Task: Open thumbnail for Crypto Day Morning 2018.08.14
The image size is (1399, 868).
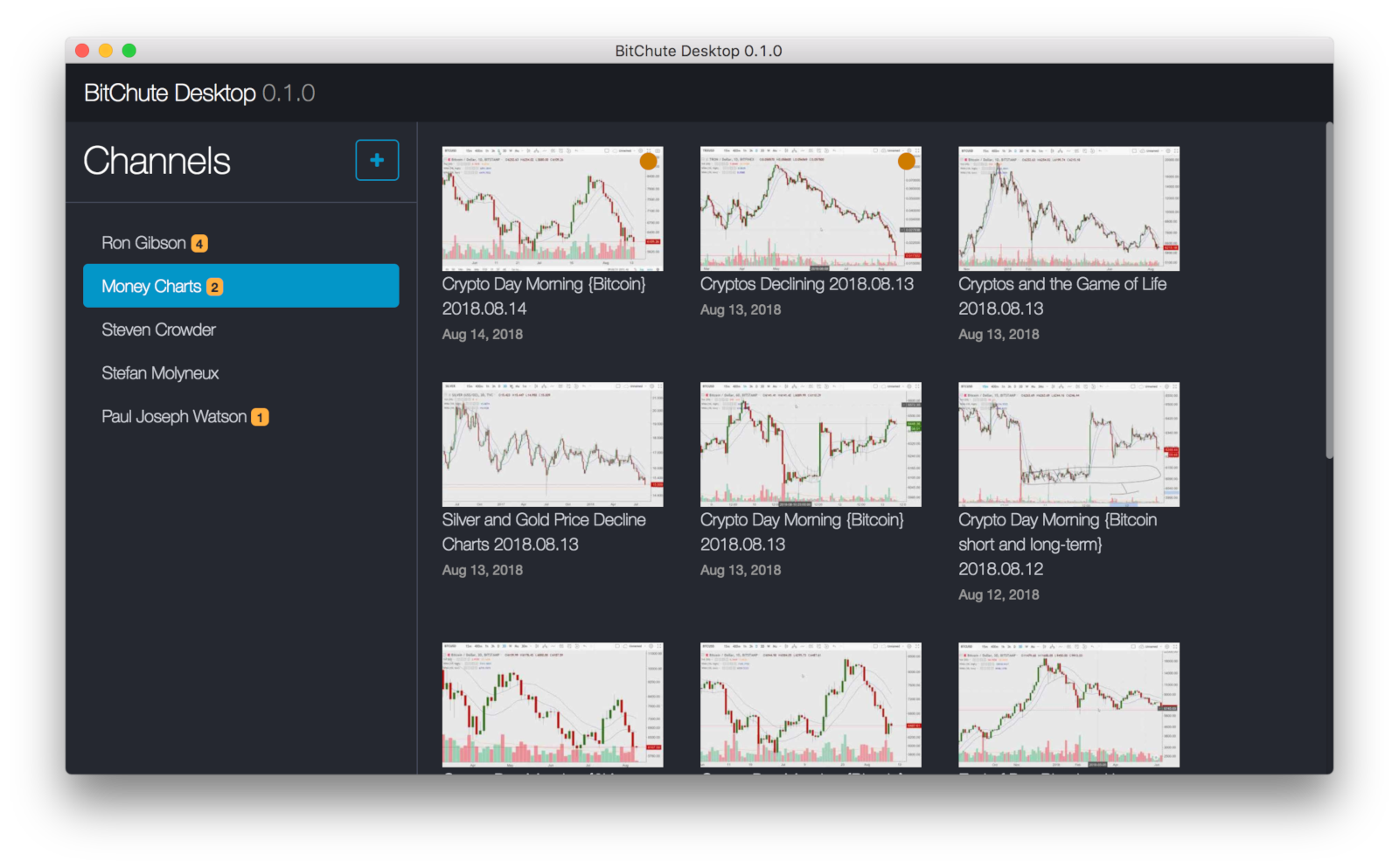Action: [x=553, y=209]
